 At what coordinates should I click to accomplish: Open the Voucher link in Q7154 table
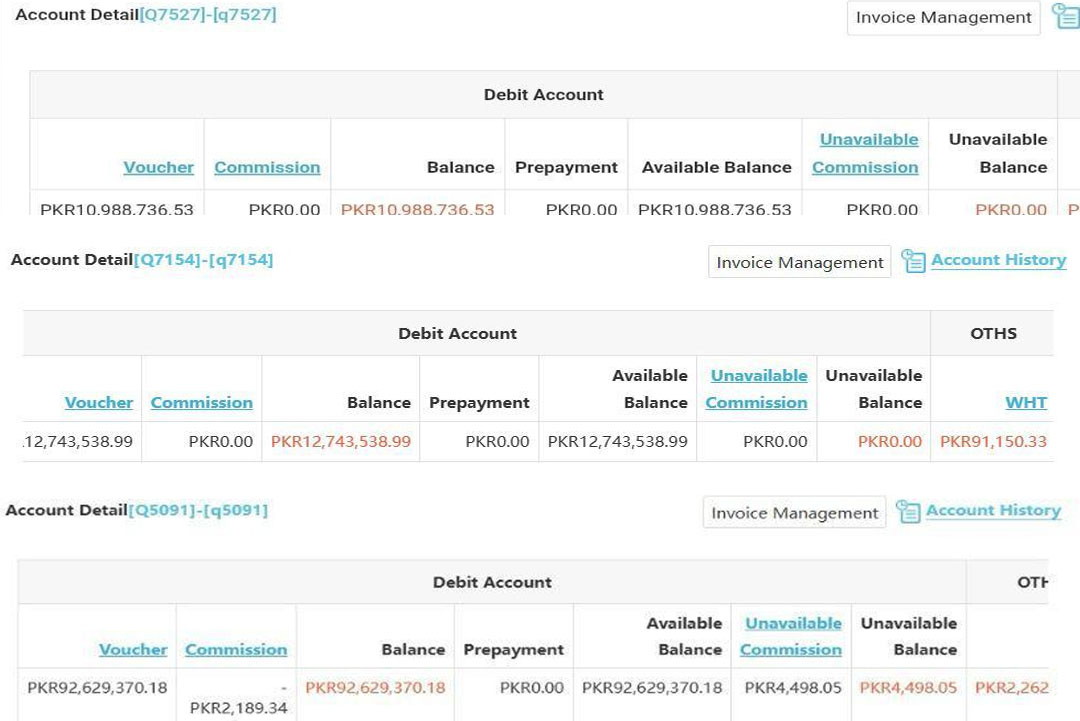(x=99, y=402)
